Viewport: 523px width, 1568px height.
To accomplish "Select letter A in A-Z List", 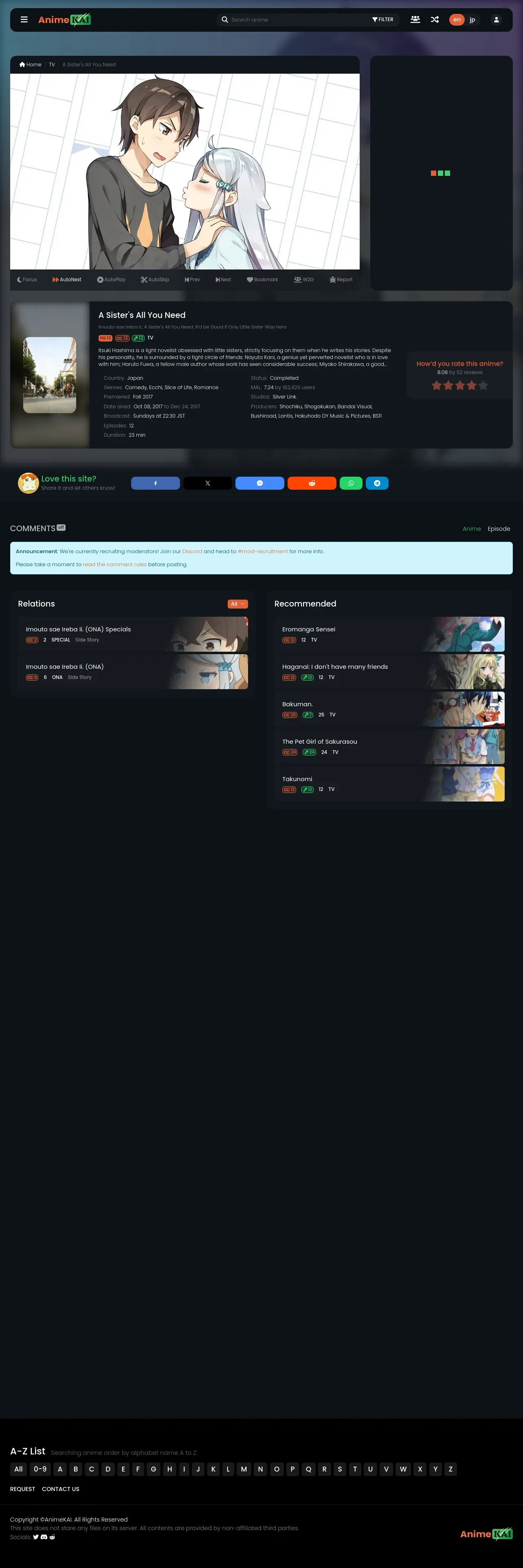I will [59, 1469].
